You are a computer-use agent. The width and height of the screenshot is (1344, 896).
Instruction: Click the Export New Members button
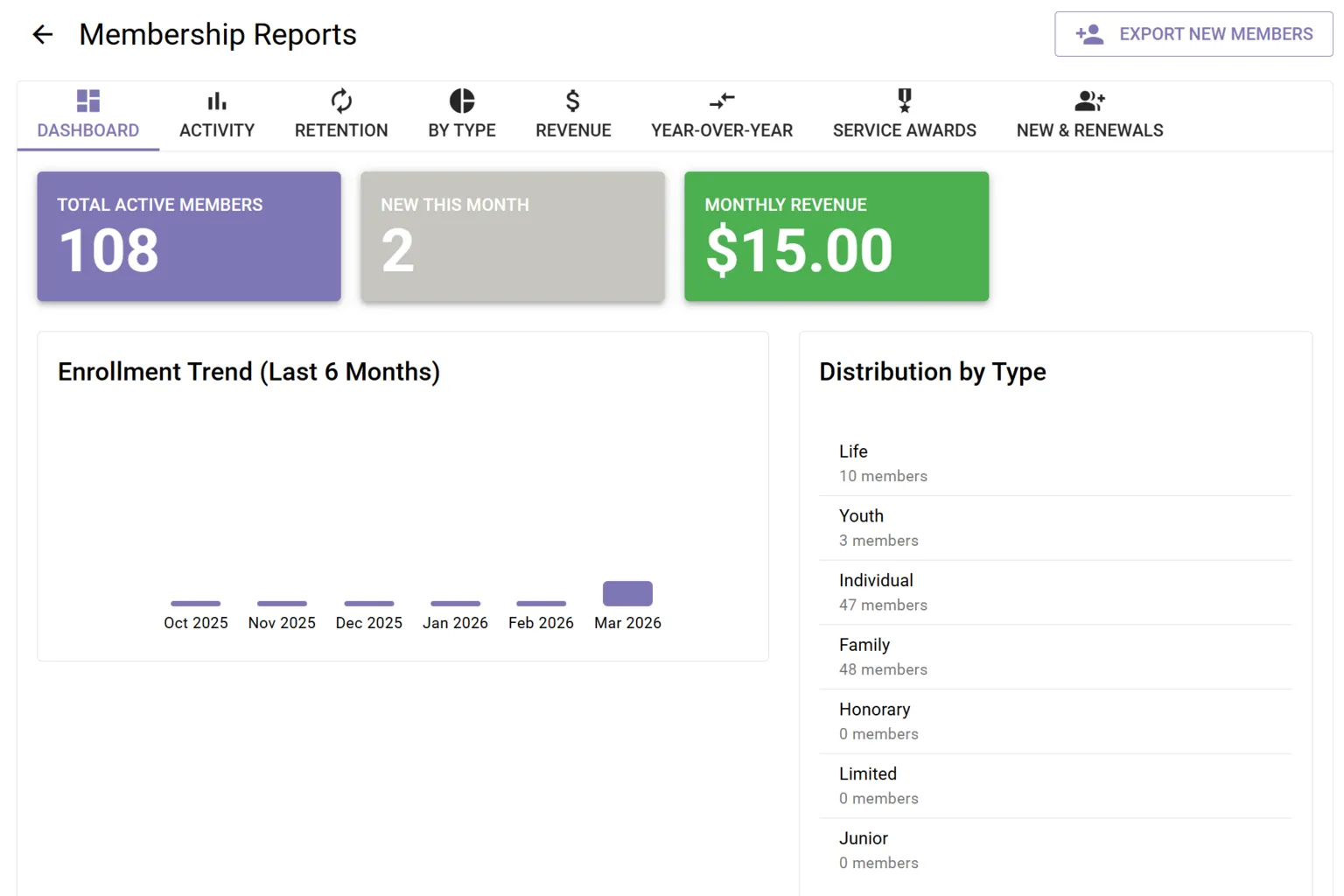coord(1193,34)
